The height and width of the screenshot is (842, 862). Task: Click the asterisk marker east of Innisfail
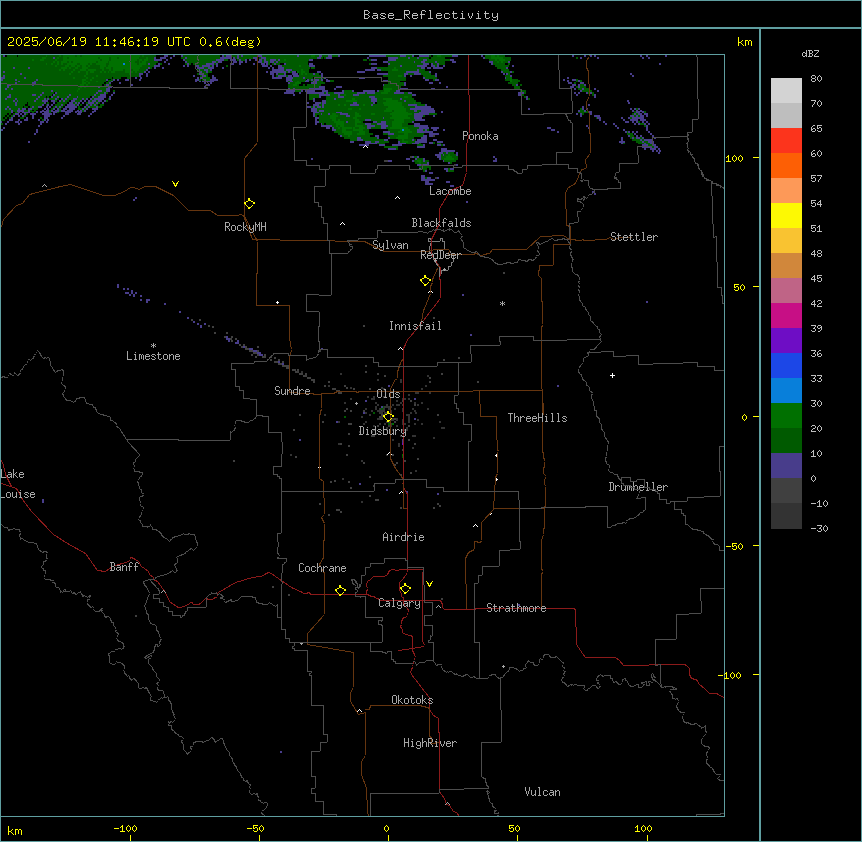502,303
